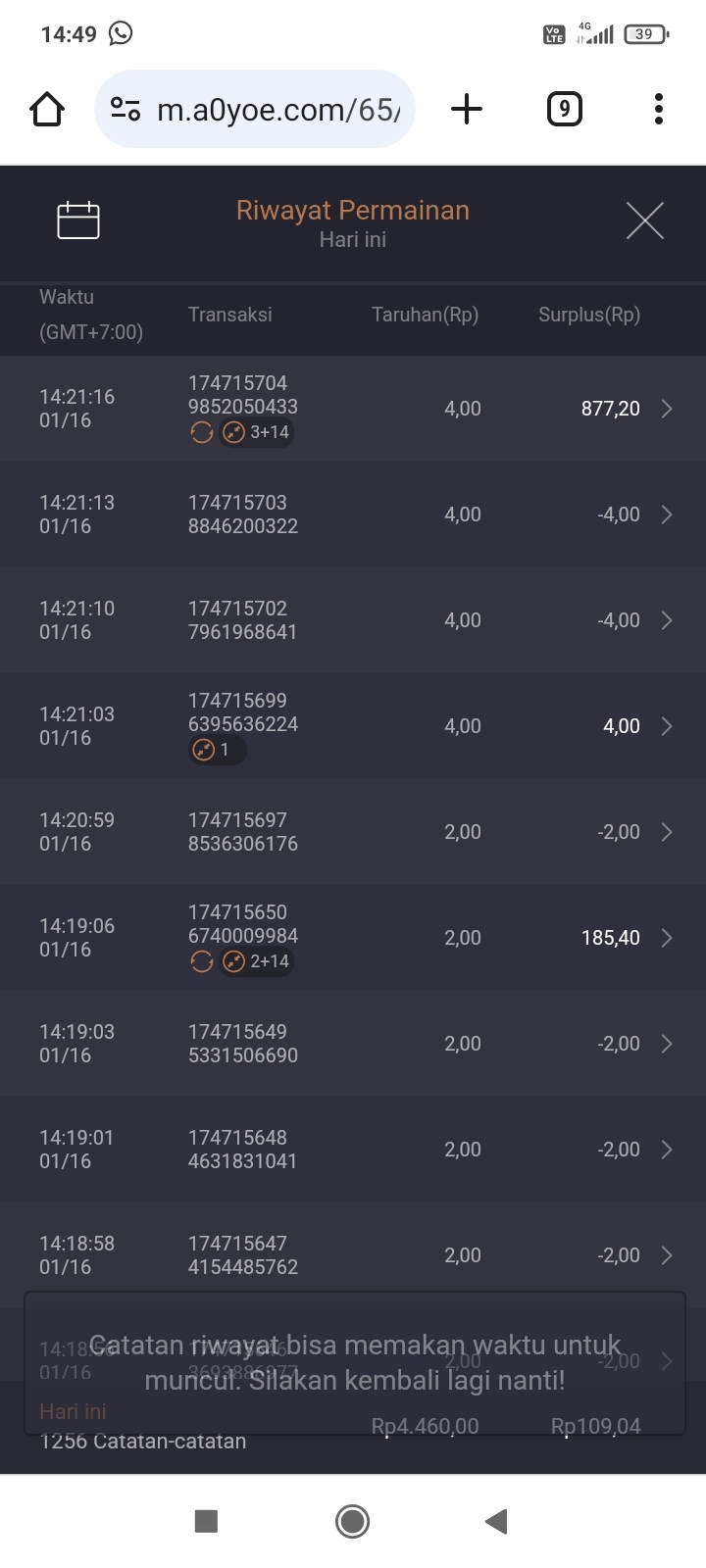Tap the Android recent apps square

pyautogui.click(x=206, y=1521)
